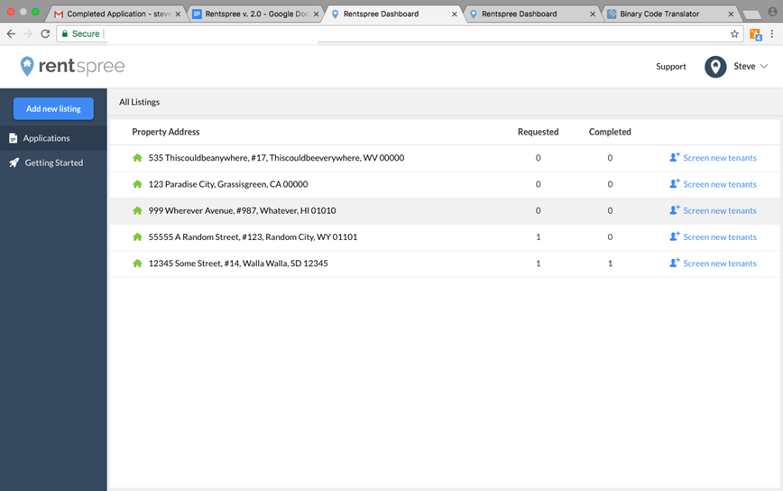The height and width of the screenshot is (491, 783).
Task: Open listing 535 Thiscouldbeanywhere, #17 address
Action: point(276,158)
